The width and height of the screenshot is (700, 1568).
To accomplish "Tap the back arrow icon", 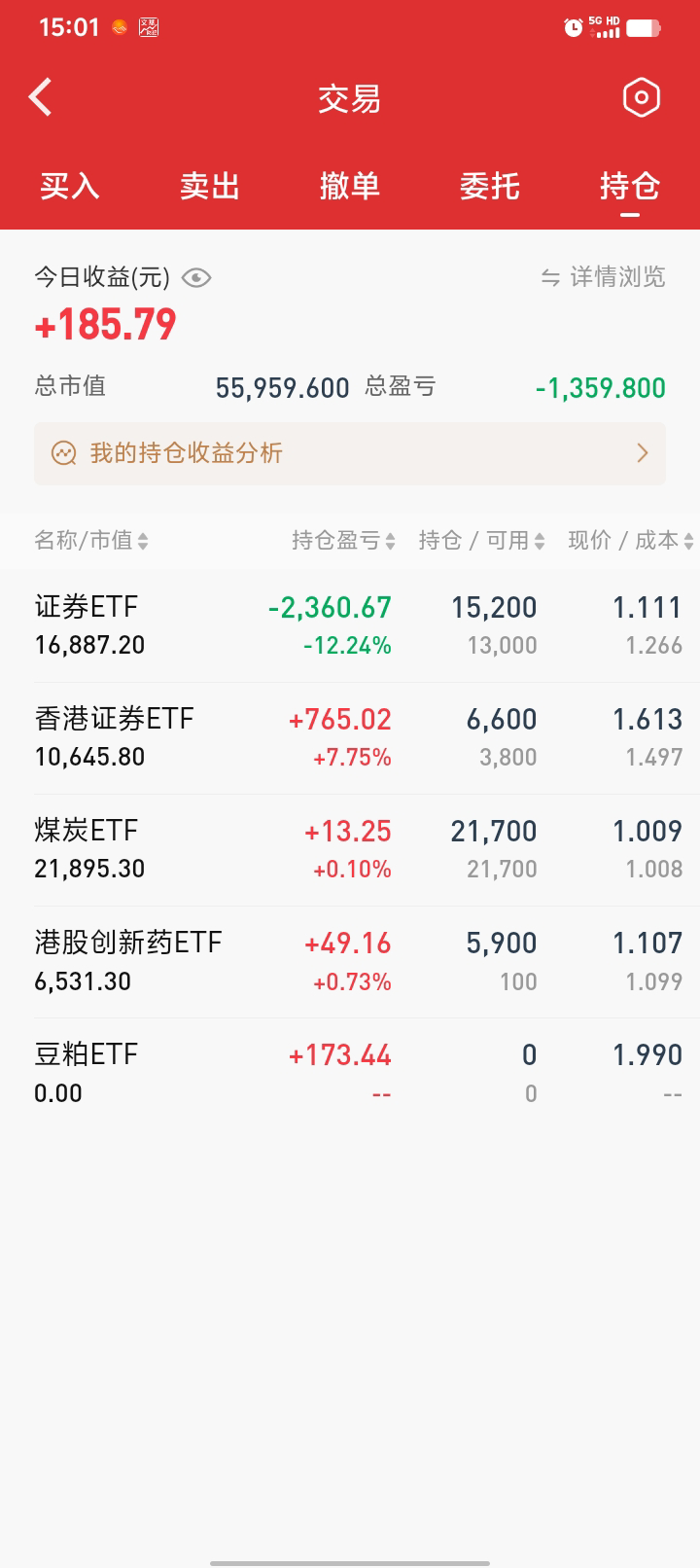I will (41, 97).
